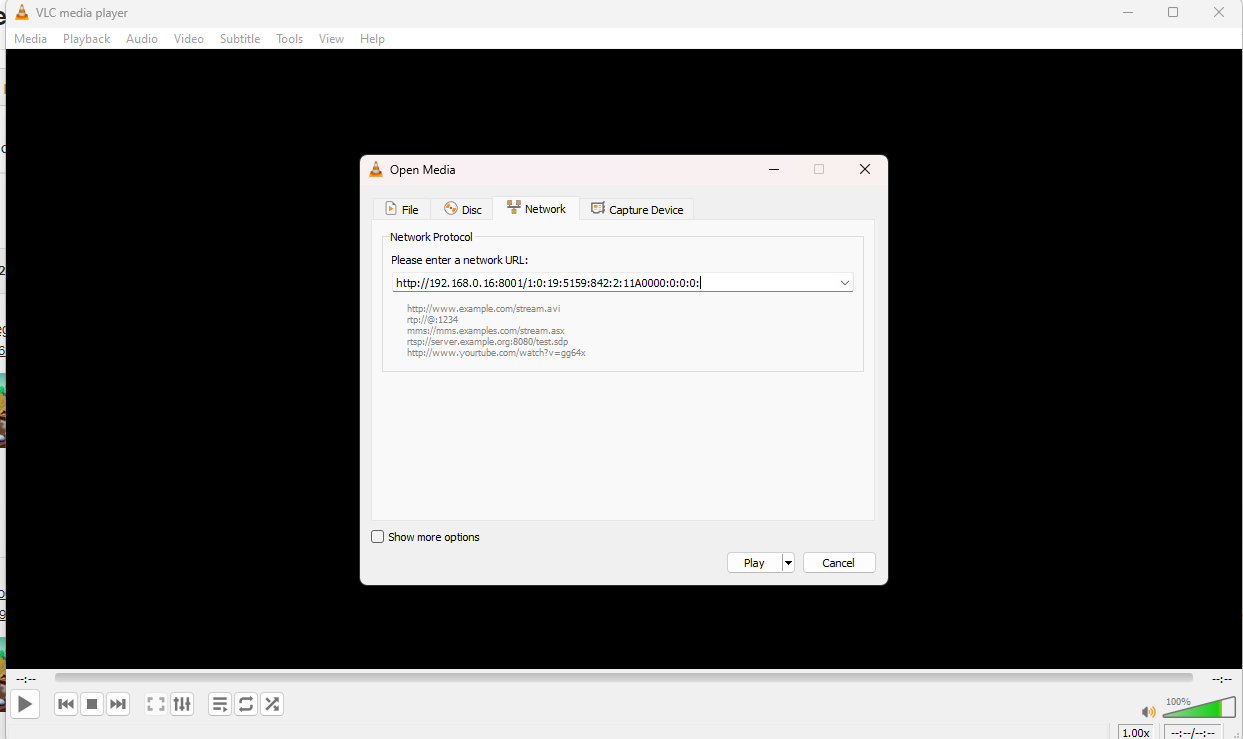The image size is (1243, 739).
Task: Open extended settings and effects panel
Action: point(182,704)
